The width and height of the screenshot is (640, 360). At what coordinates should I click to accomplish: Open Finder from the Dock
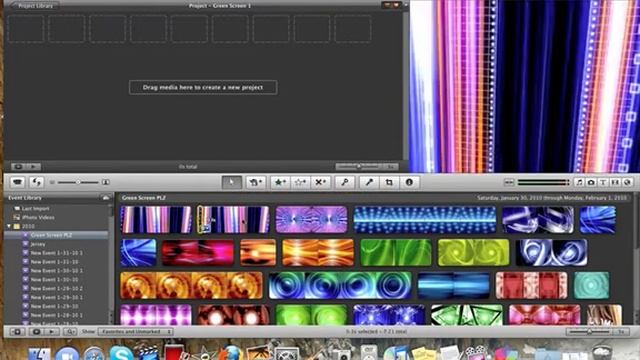(39, 353)
